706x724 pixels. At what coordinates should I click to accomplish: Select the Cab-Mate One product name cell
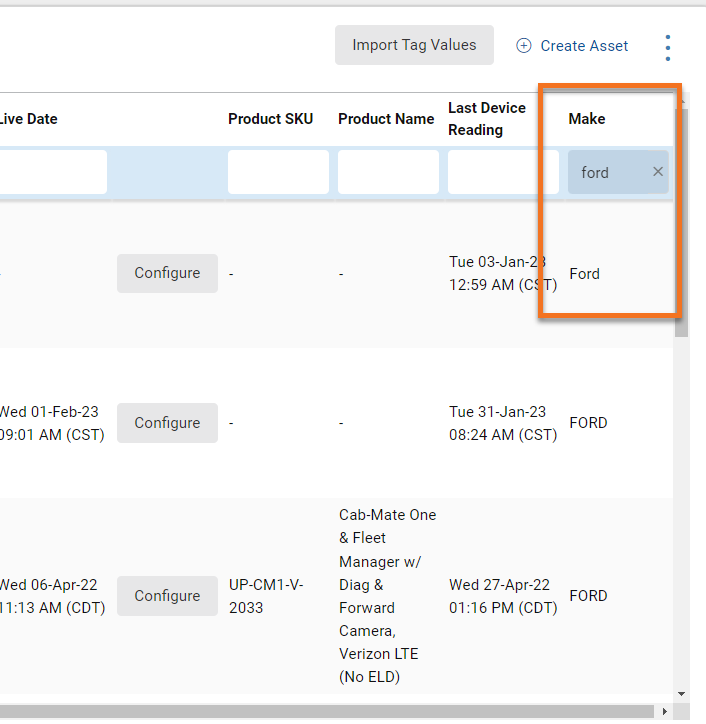387,596
